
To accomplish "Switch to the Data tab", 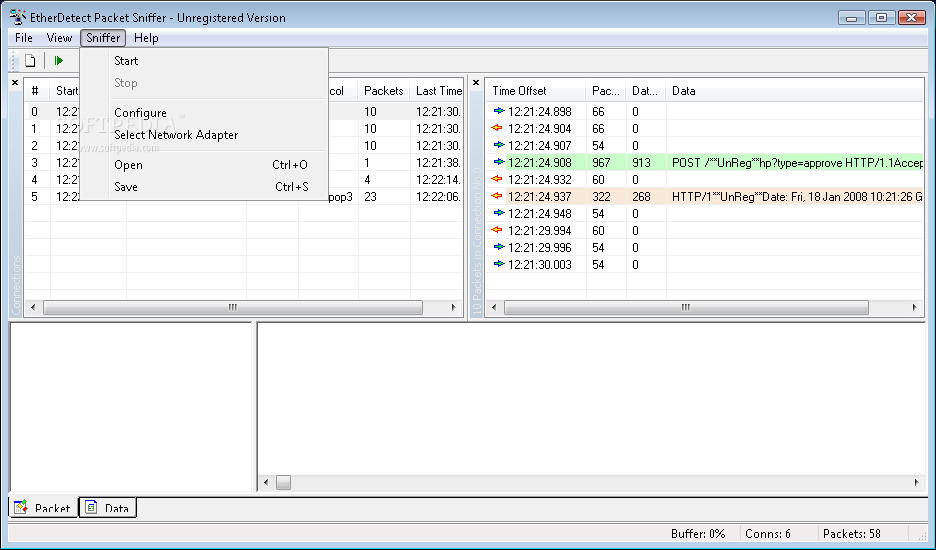I will click(x=107, y=508).
